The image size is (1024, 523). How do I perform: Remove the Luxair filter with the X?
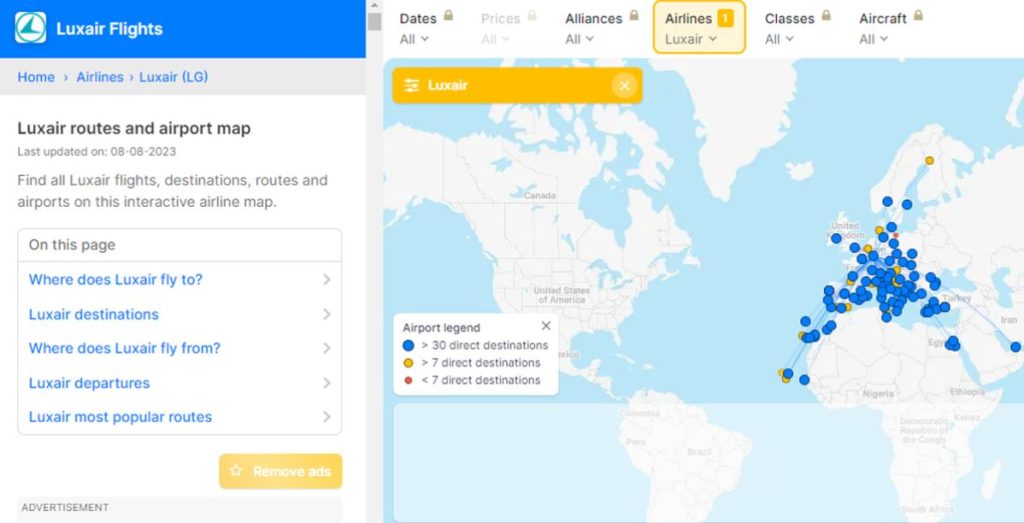(624, 86)
